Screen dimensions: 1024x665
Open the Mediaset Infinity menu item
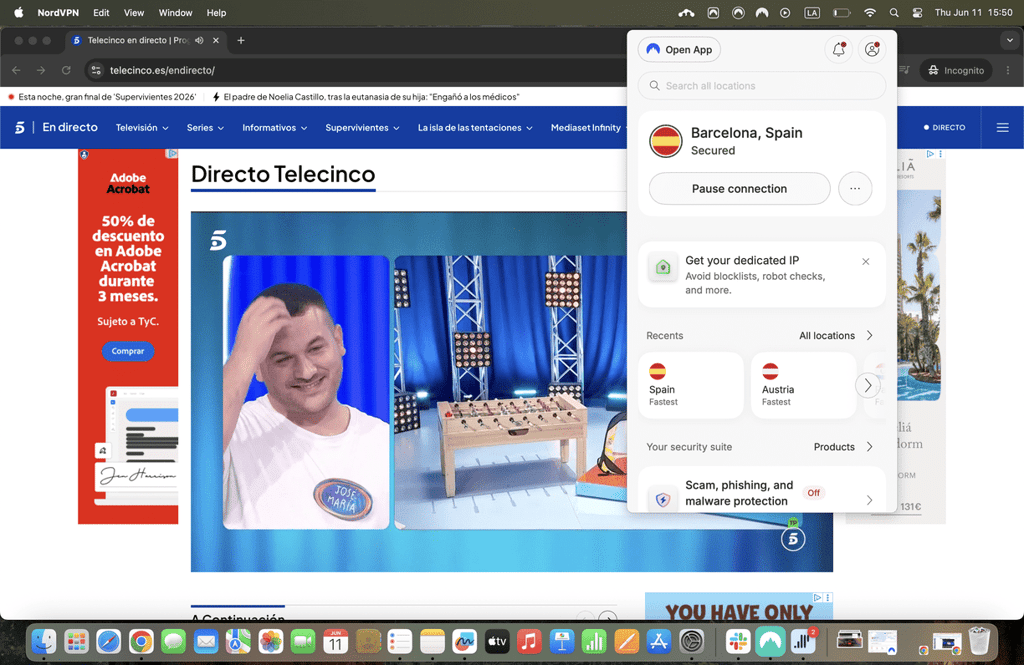click(586, 128)
